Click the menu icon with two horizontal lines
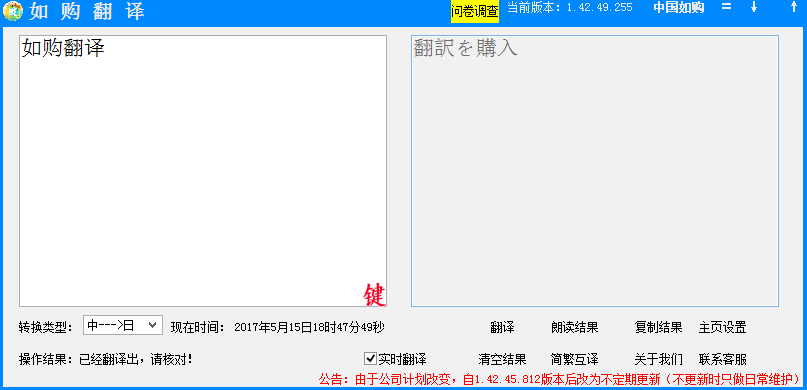This screenshot has width=807, height=390. [x=726, y=7]
